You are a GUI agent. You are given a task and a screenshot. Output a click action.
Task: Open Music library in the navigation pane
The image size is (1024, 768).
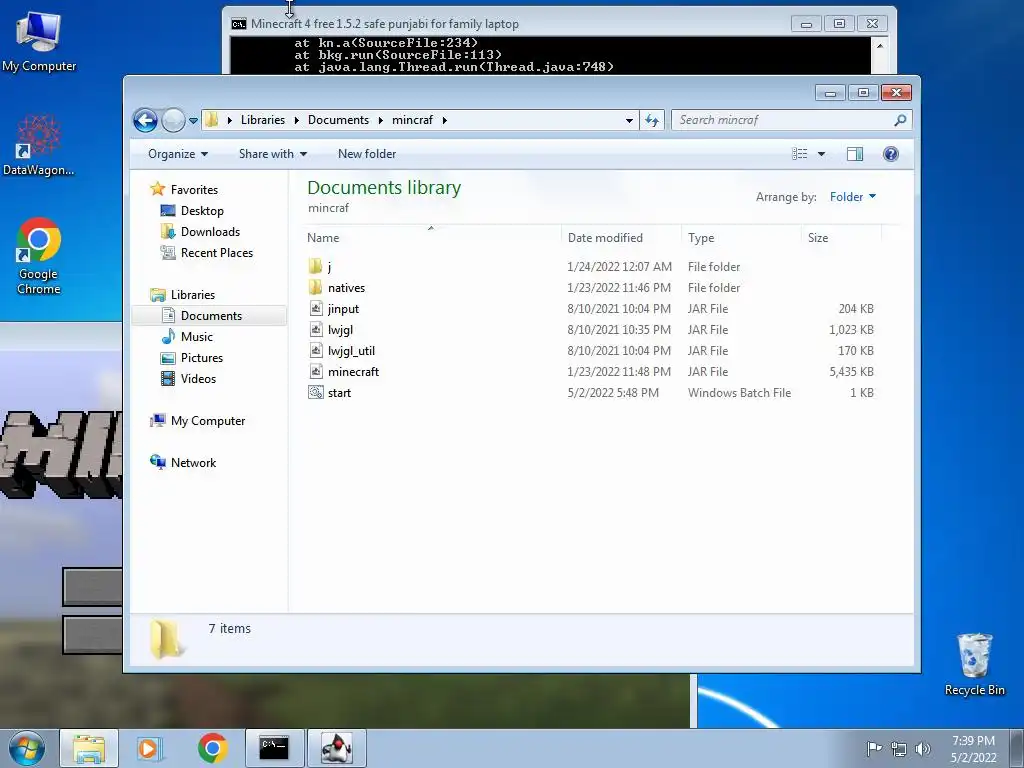pyautogui.click(x=197, y=337)
